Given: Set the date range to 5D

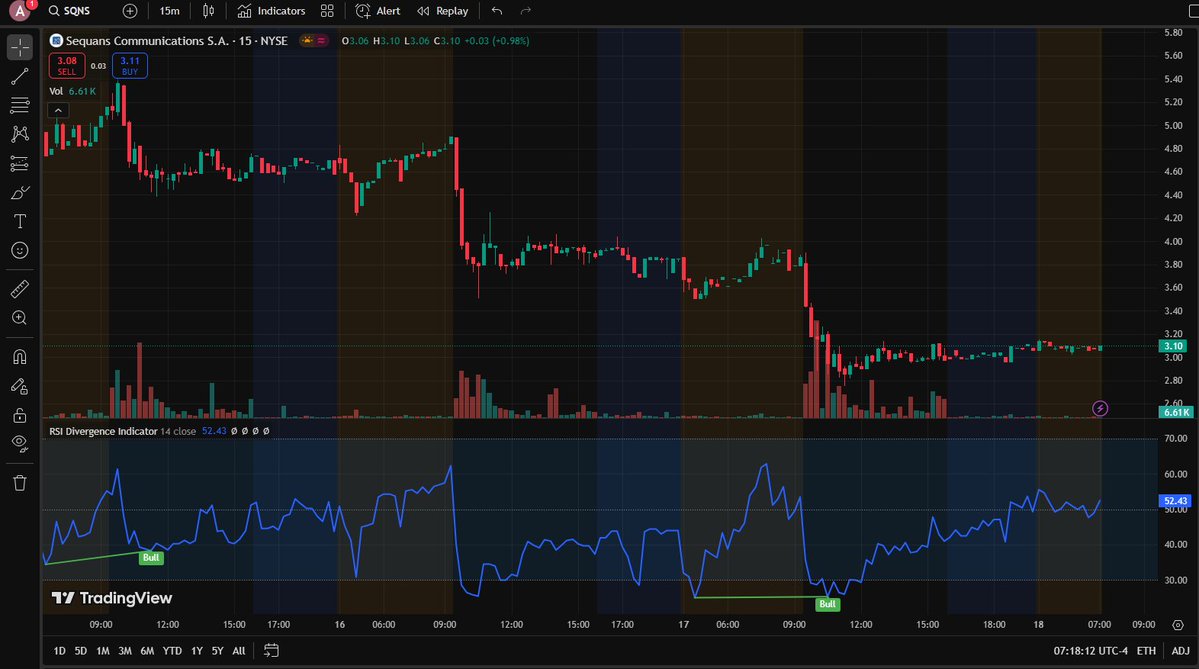Looking at the screenshot, I should pyautogui.click(x=80, y=651).
